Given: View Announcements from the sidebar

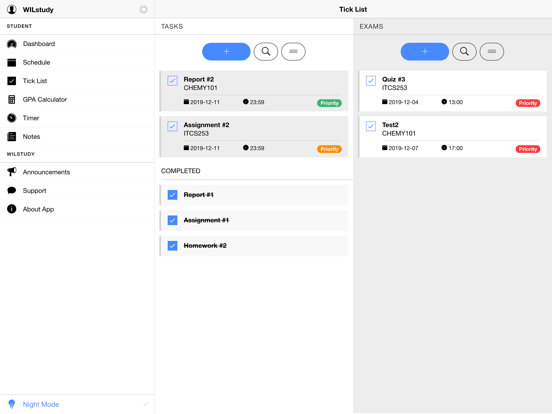Looking at the screenshot, I should (x=77, y=172).
